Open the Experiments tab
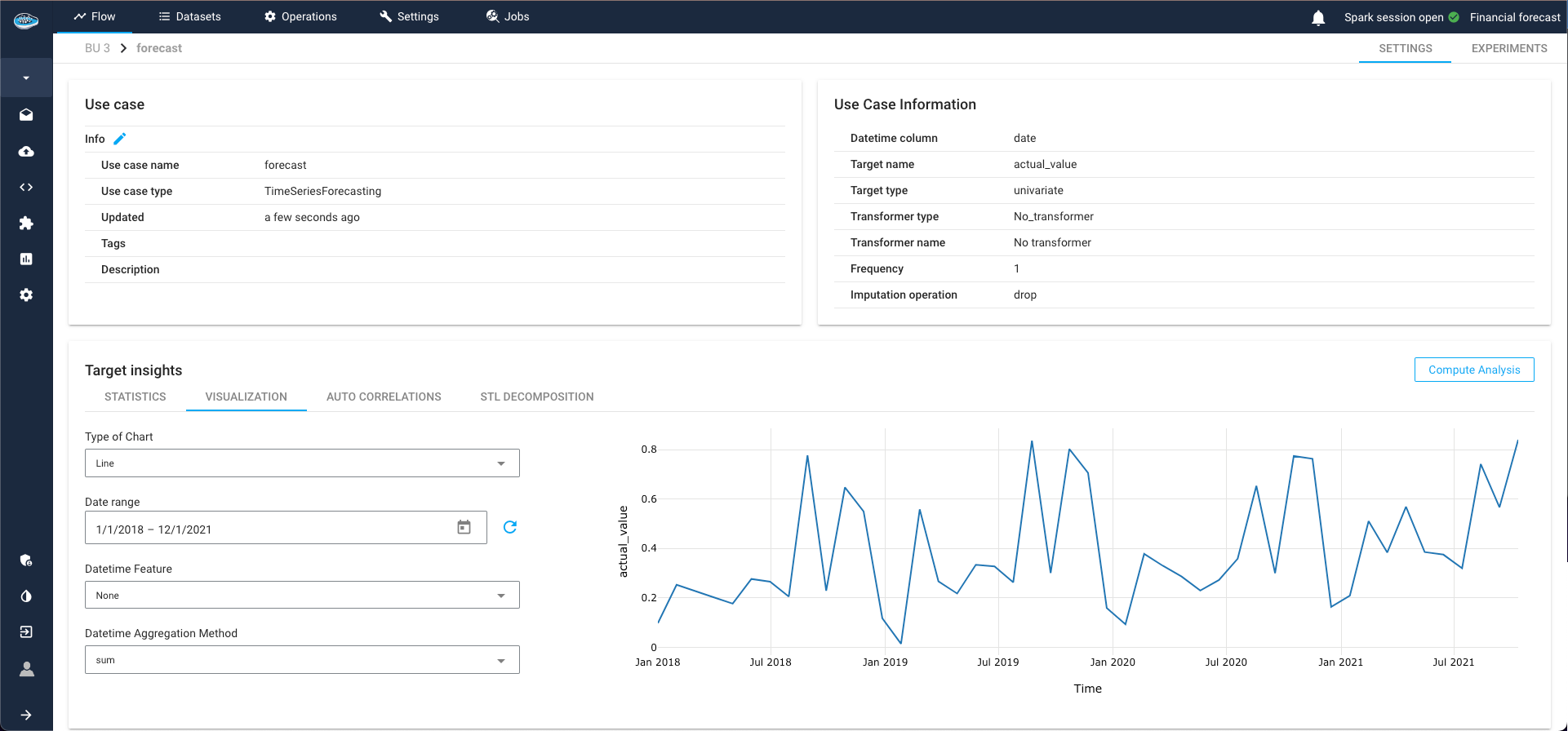The height and width of the screenshot is (731, 1568). tap(1508, 48)
